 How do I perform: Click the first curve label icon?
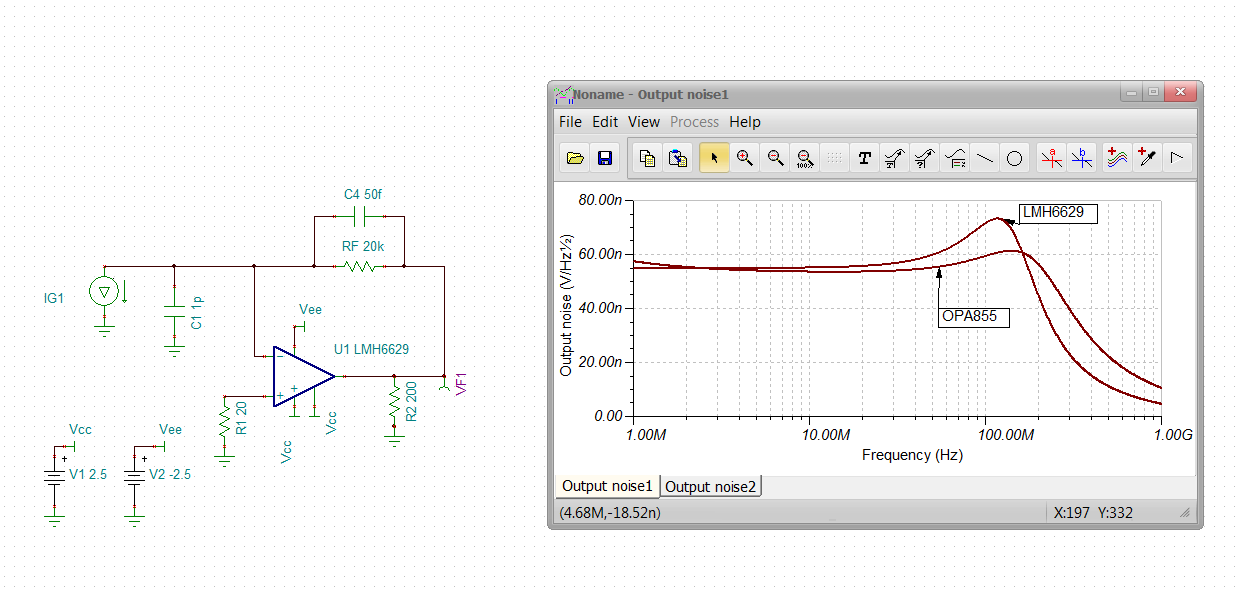(x=895, y=158)
